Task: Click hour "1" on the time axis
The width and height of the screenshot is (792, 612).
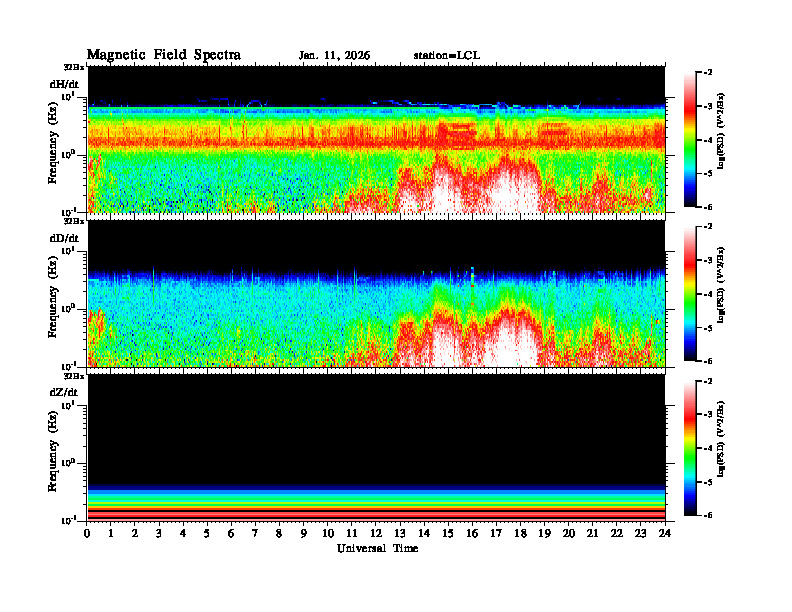Action: (111, 533)
